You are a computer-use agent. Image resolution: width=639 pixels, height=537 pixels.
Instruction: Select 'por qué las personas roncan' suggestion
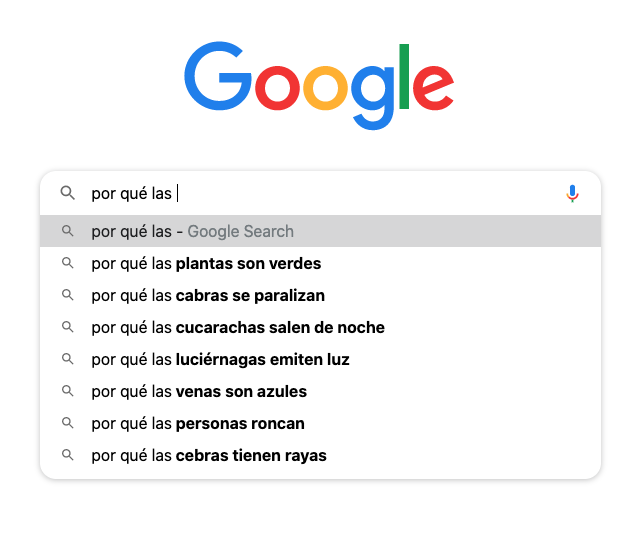320,423
